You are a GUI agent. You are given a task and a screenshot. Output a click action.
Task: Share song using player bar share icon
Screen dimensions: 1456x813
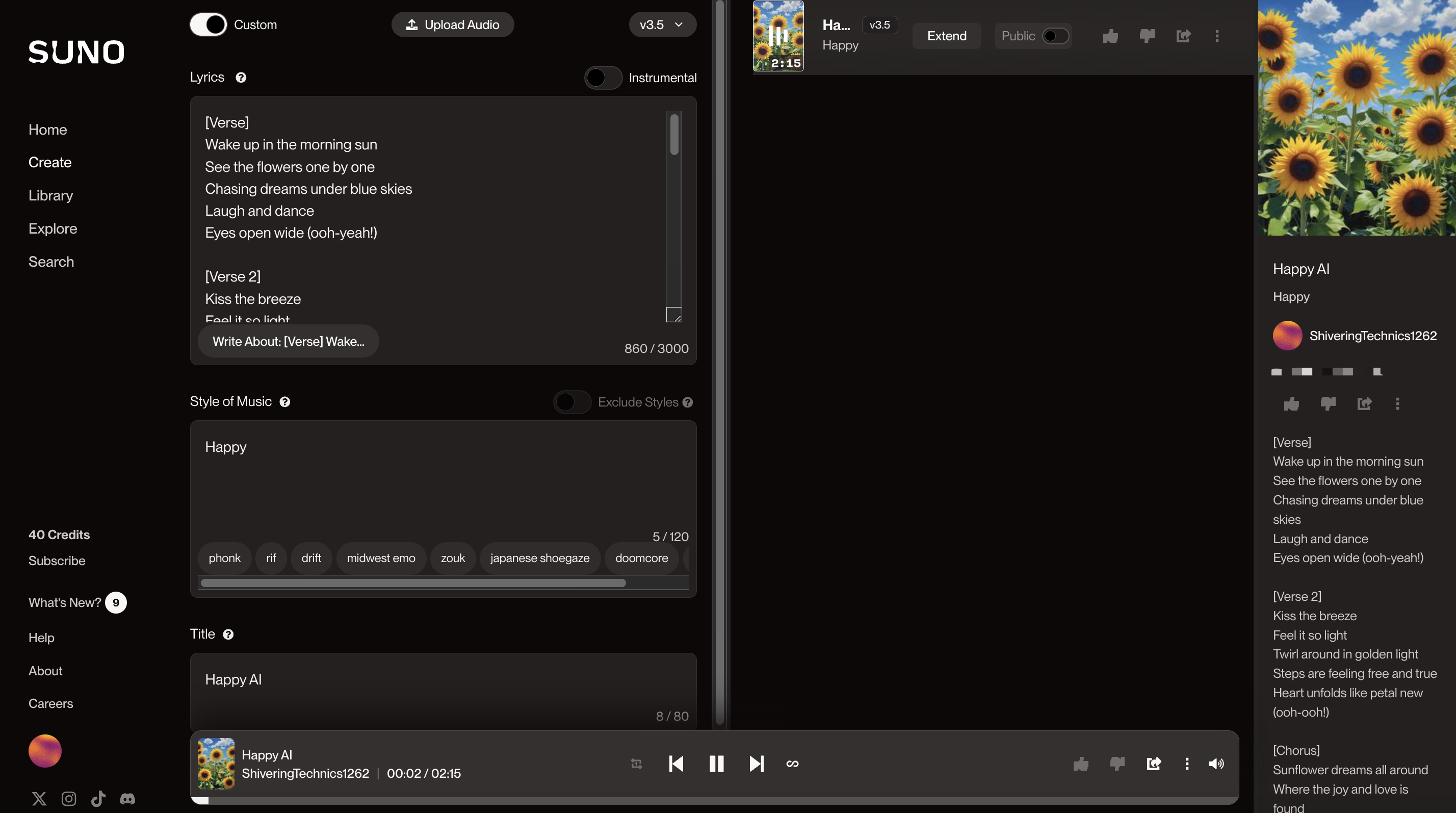pyautogui.click(x=1153, y=764)
